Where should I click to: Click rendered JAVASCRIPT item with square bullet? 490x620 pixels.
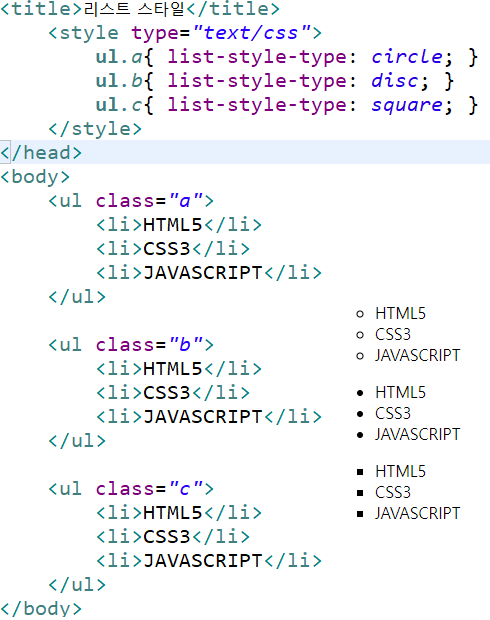418,513
